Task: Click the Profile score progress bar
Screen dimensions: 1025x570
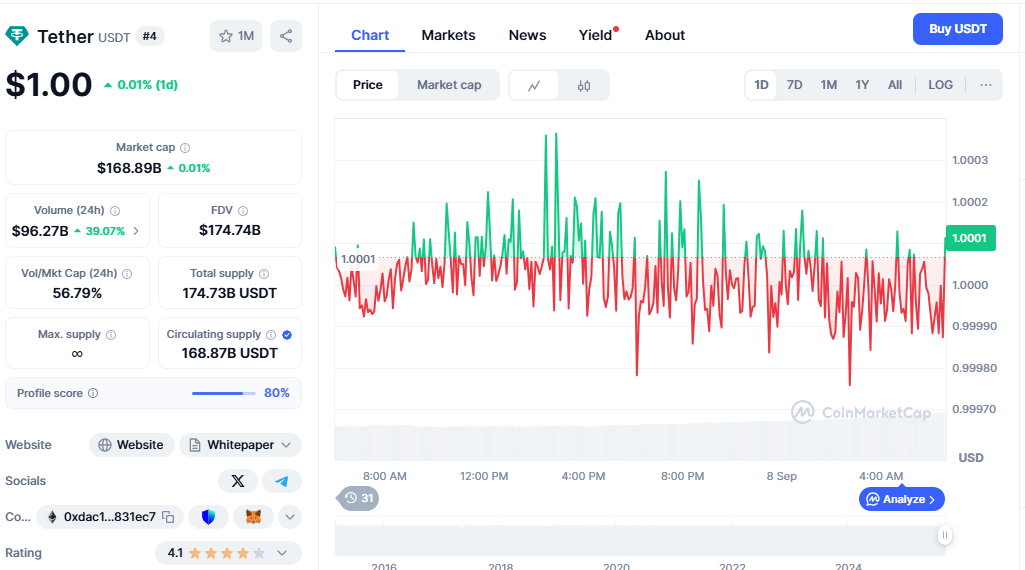Action: [224, 394]
